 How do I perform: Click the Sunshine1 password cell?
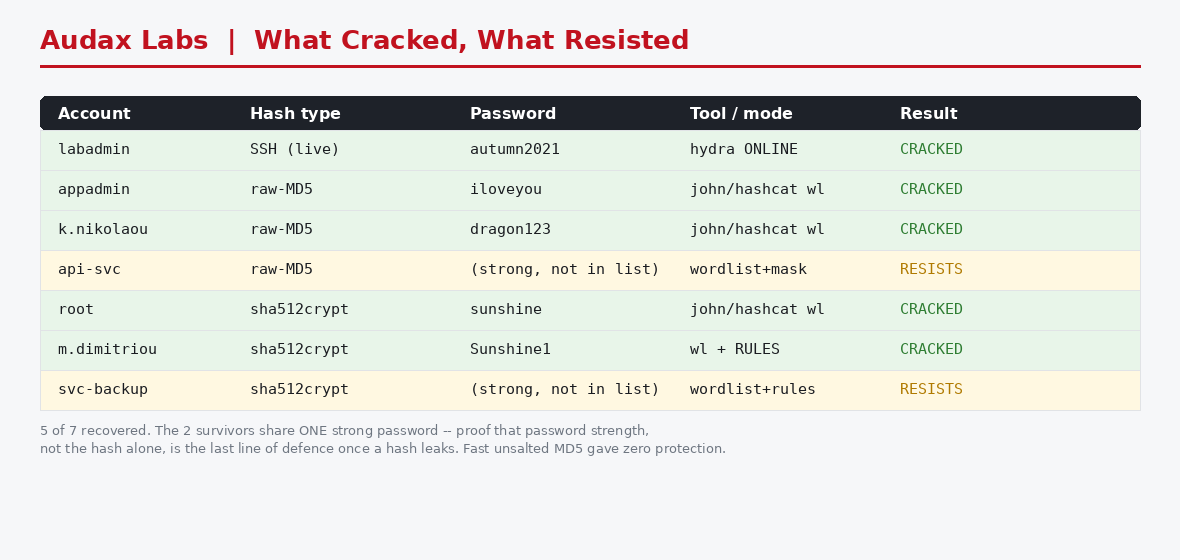(x=510, y=348)
